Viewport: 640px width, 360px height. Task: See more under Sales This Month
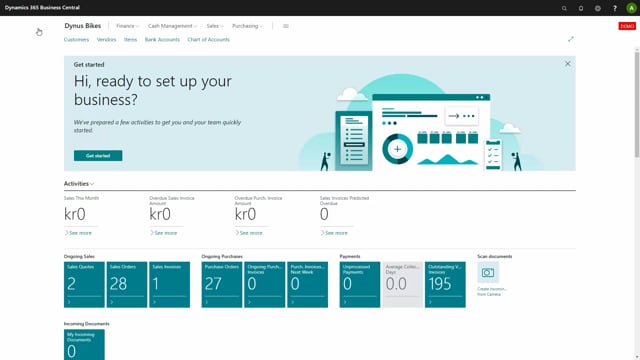(x=78, y=233)
